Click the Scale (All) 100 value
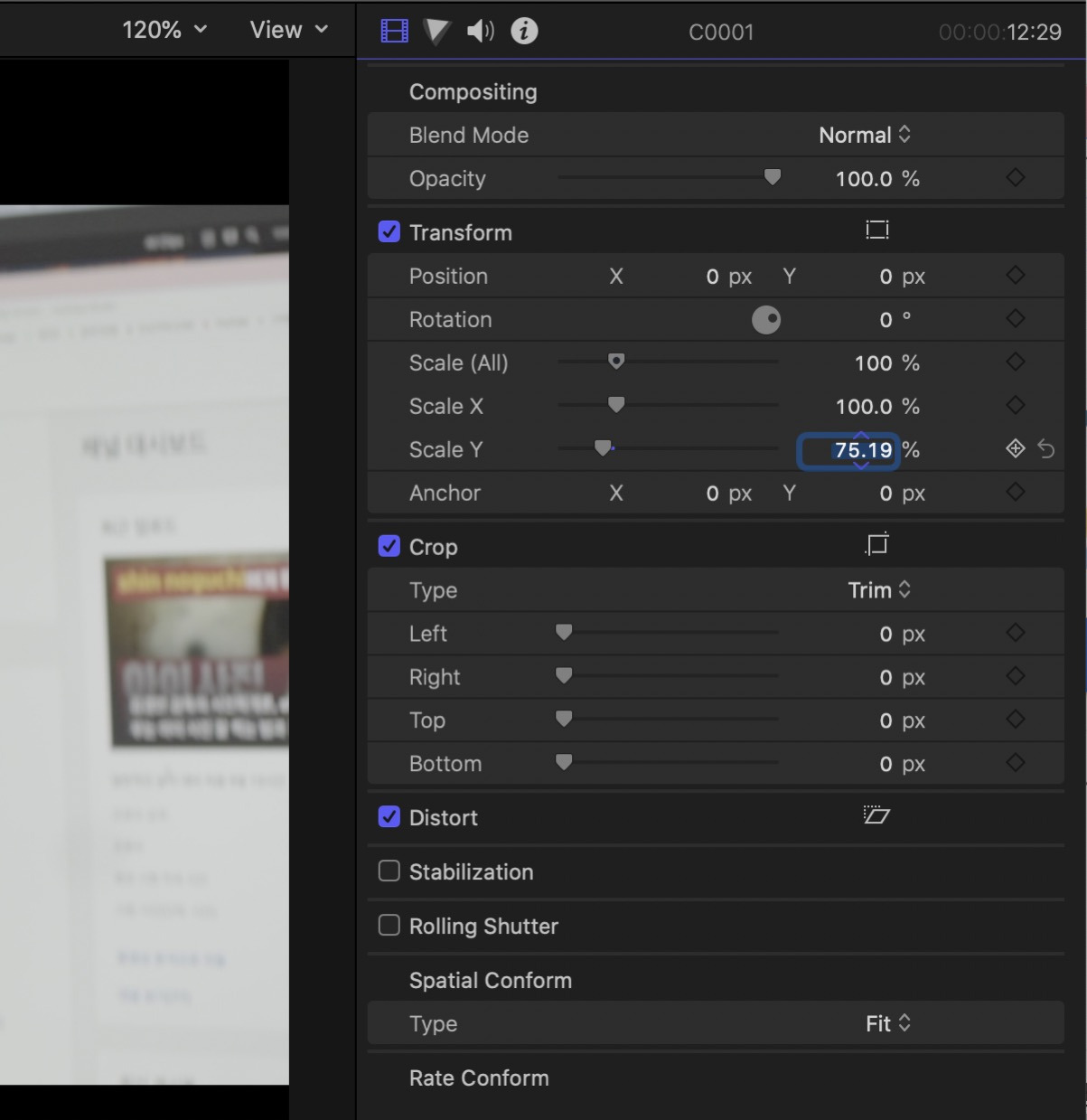1087x1120 pixels. click(x=874, y=363)
